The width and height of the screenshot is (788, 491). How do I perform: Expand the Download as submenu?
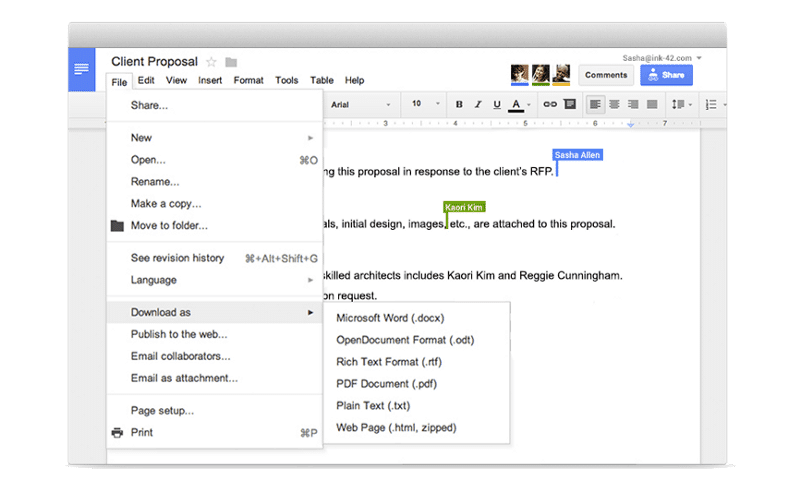point(215,312)
